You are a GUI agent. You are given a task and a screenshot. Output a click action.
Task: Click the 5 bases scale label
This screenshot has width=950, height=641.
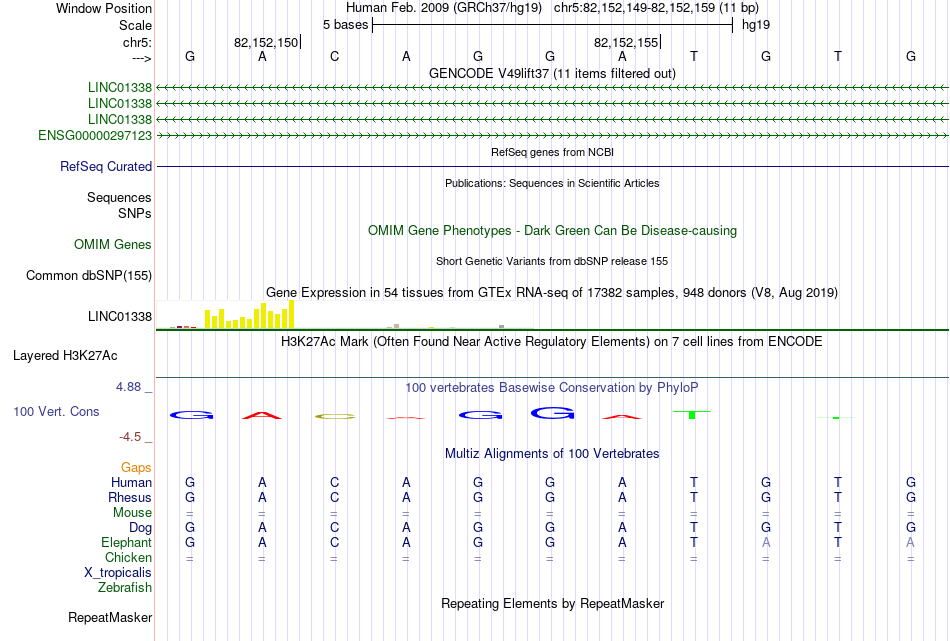[345, 25]
